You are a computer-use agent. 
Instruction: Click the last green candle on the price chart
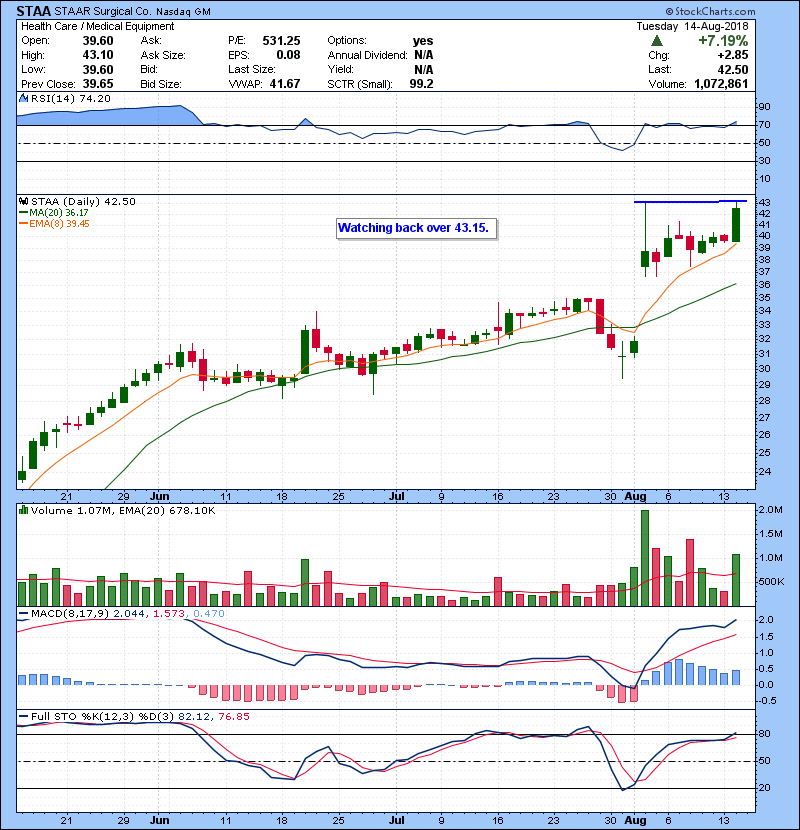[736, 225]
